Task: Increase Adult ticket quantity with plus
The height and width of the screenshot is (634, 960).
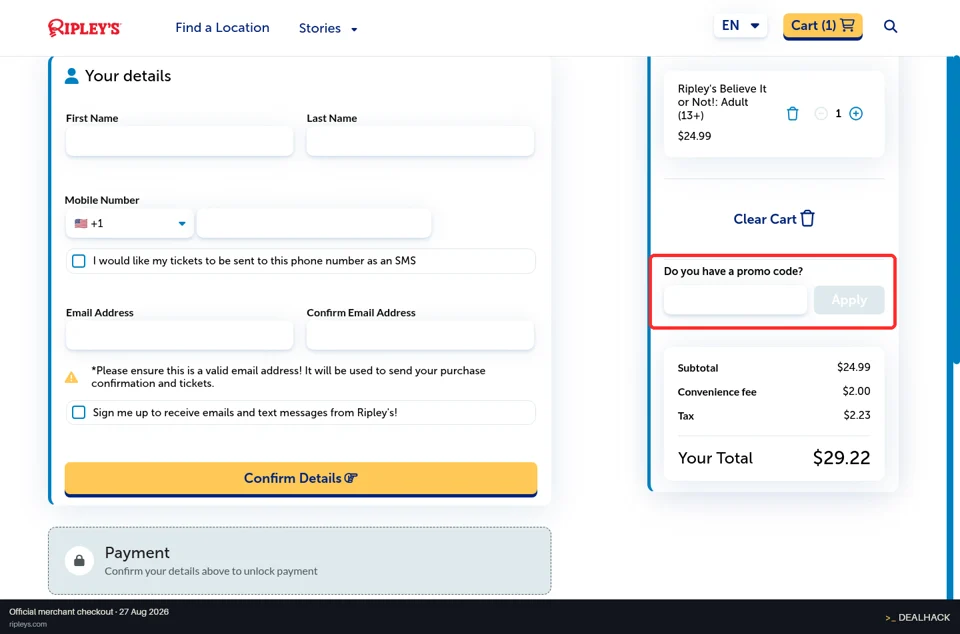Action: coord(856,113)
